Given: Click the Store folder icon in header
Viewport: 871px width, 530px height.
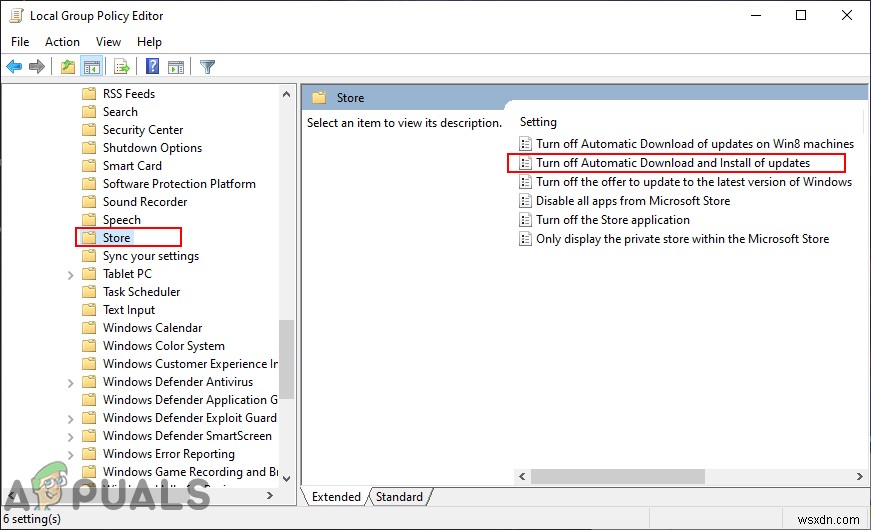Looking at the screenshot, I should [x=319, y=98].
